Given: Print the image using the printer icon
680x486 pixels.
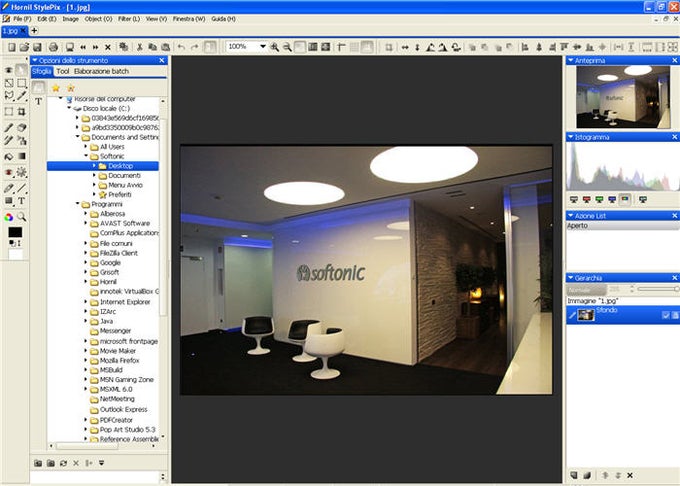Looking at the screenshot, I should click(x=53, y=47).
